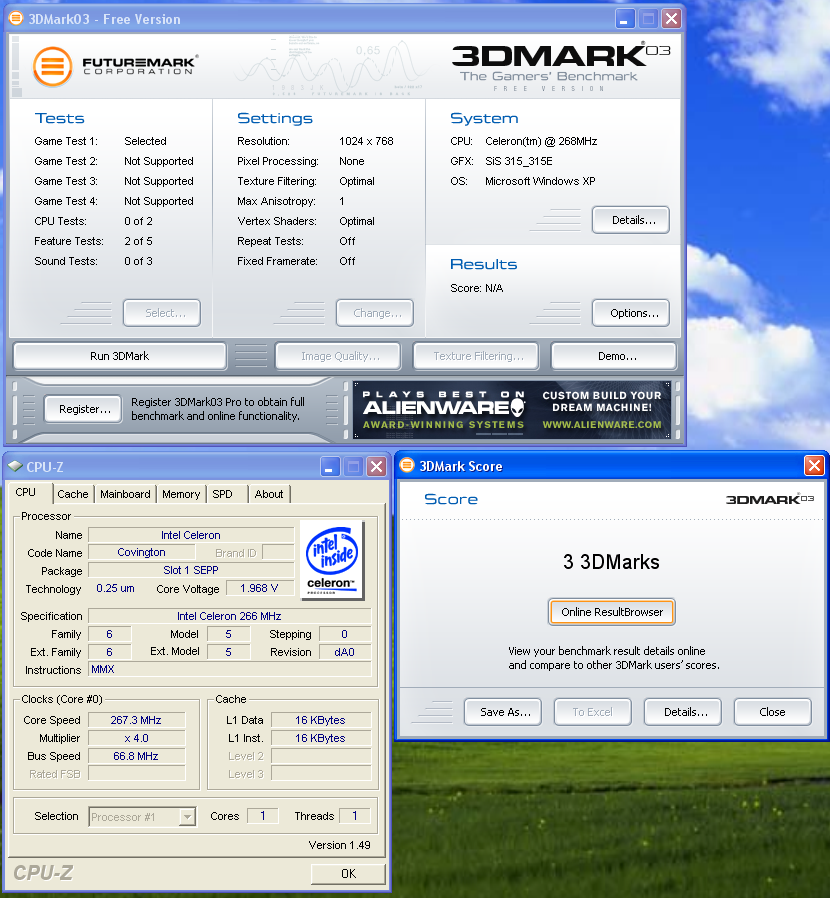Click the Package value Slot 1 SEPP
The width and height of the screenshot is (830, 898).
pyautogui.click(x=191, y=570)
